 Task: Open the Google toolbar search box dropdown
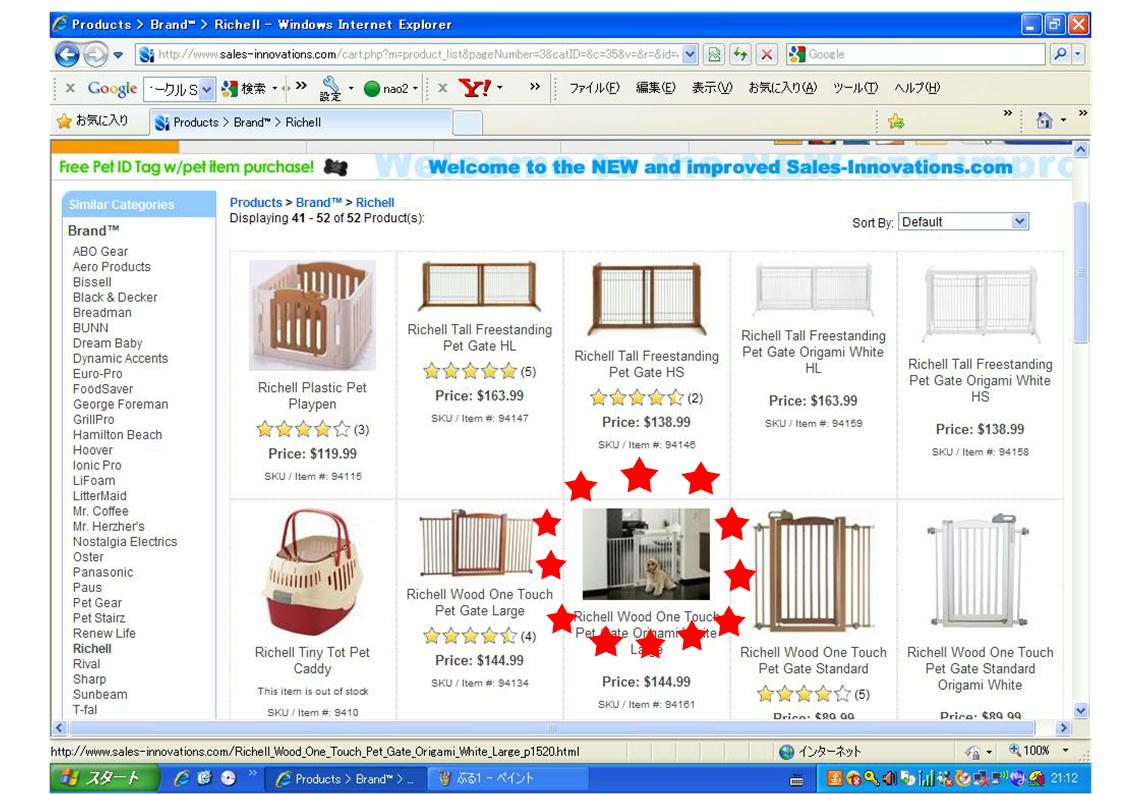[x=207, y=89]
